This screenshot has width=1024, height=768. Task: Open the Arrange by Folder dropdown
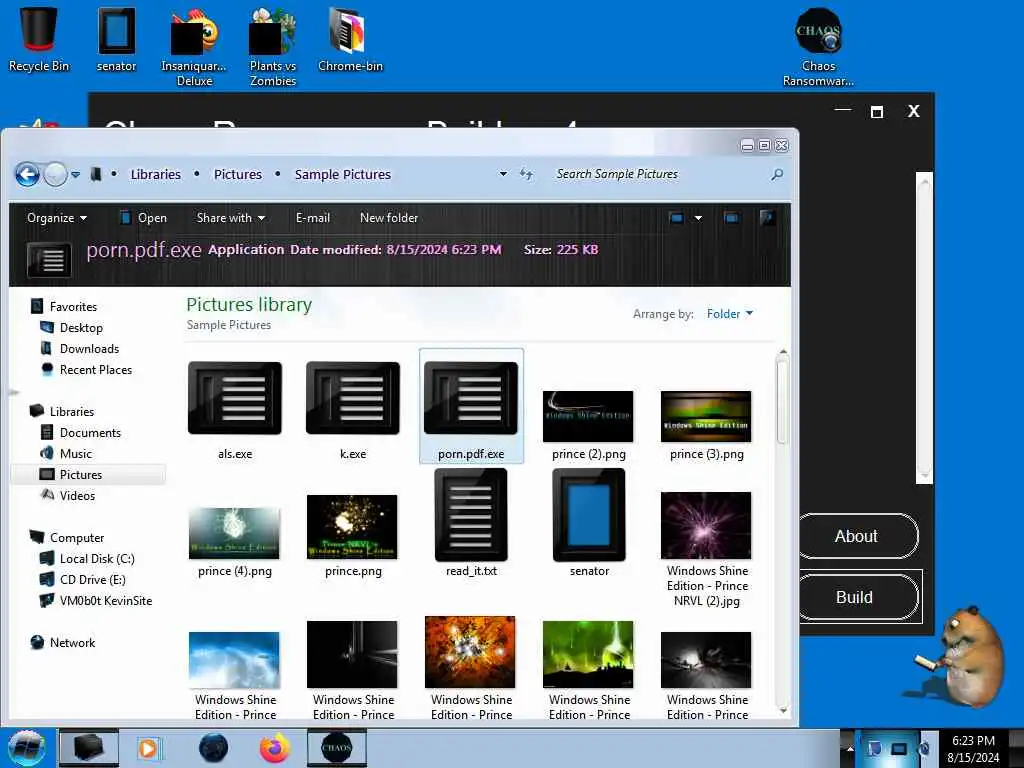729,314
